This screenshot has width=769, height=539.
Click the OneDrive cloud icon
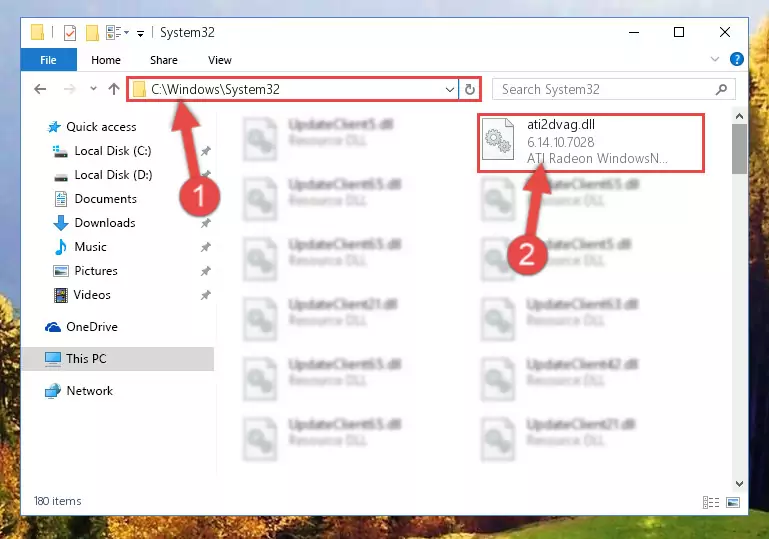pyautogui.click(x=53, y=327)
